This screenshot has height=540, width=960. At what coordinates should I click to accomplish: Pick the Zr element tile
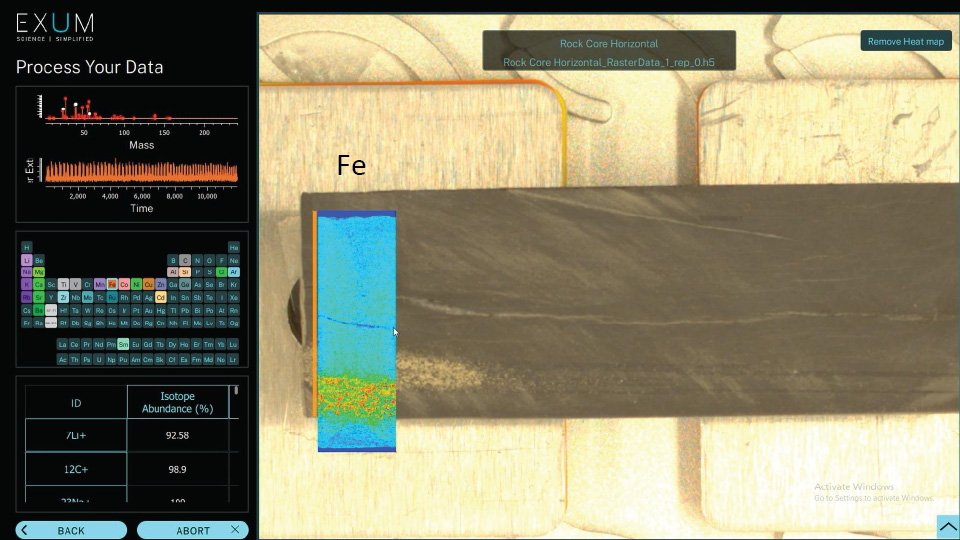coord(63,297)
